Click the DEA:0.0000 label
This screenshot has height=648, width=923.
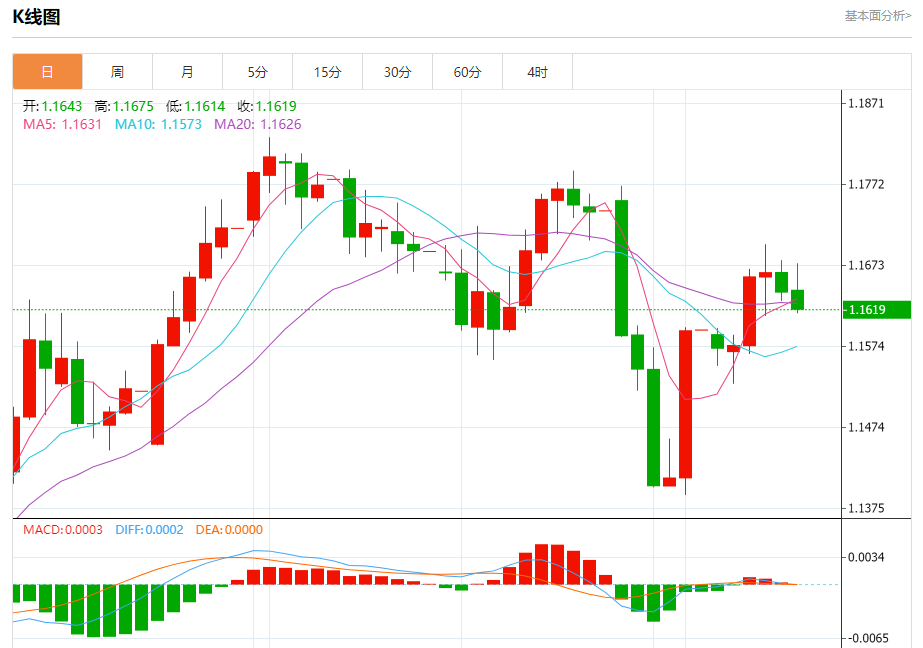230,530
